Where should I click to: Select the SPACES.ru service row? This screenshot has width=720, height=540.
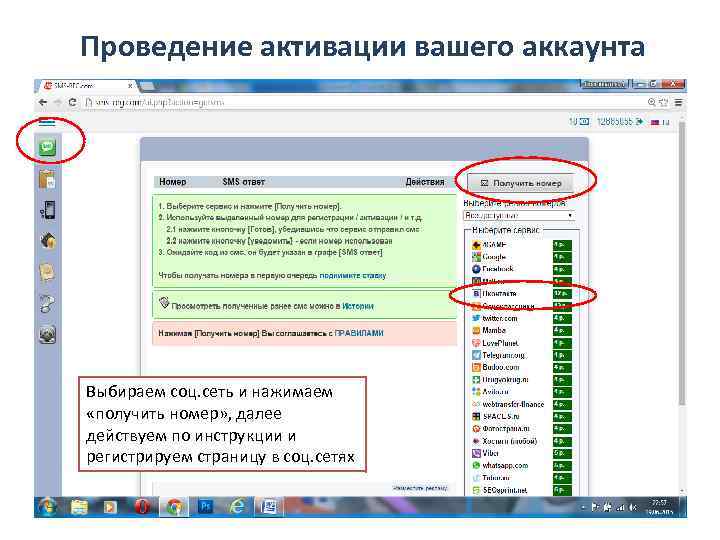(x=521, y=416)
